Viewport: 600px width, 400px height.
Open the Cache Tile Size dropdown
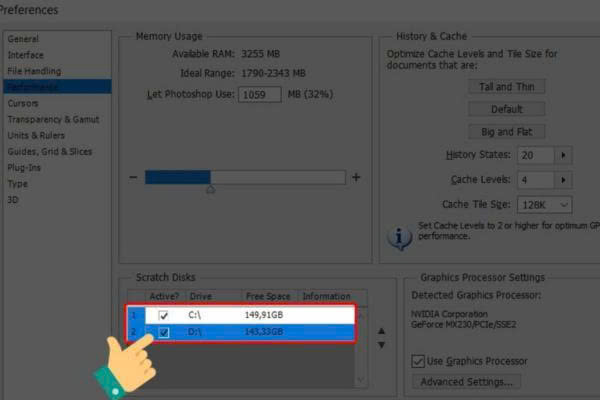[545, 205]
